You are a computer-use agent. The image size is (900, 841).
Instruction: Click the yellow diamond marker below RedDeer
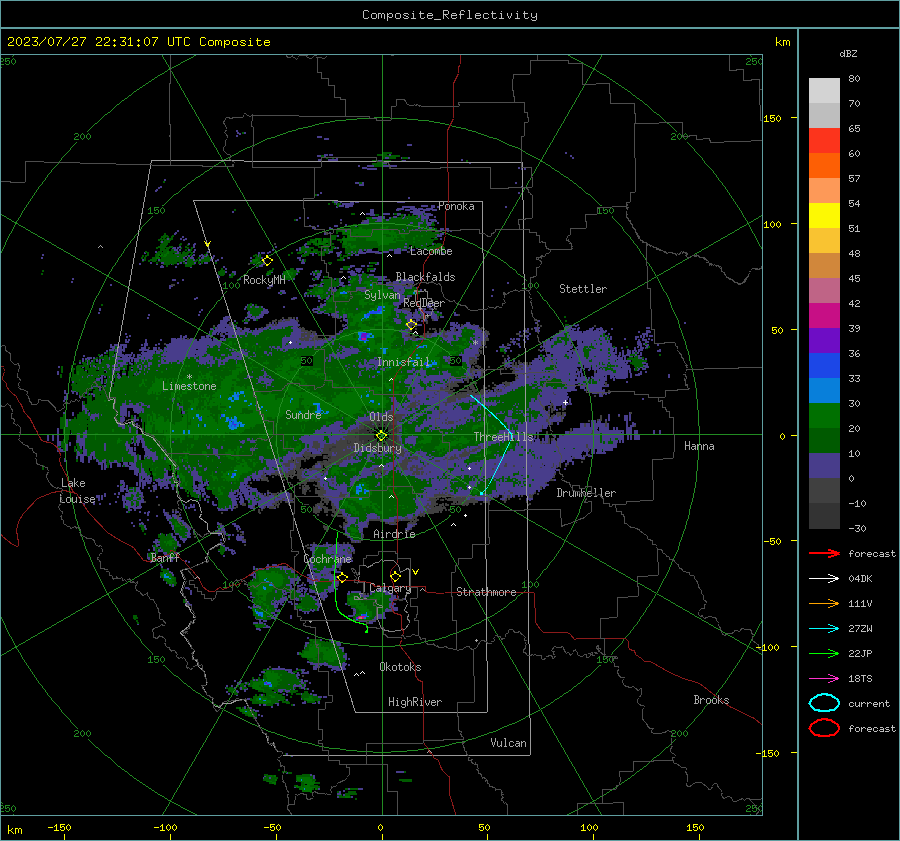click(412, 325)
